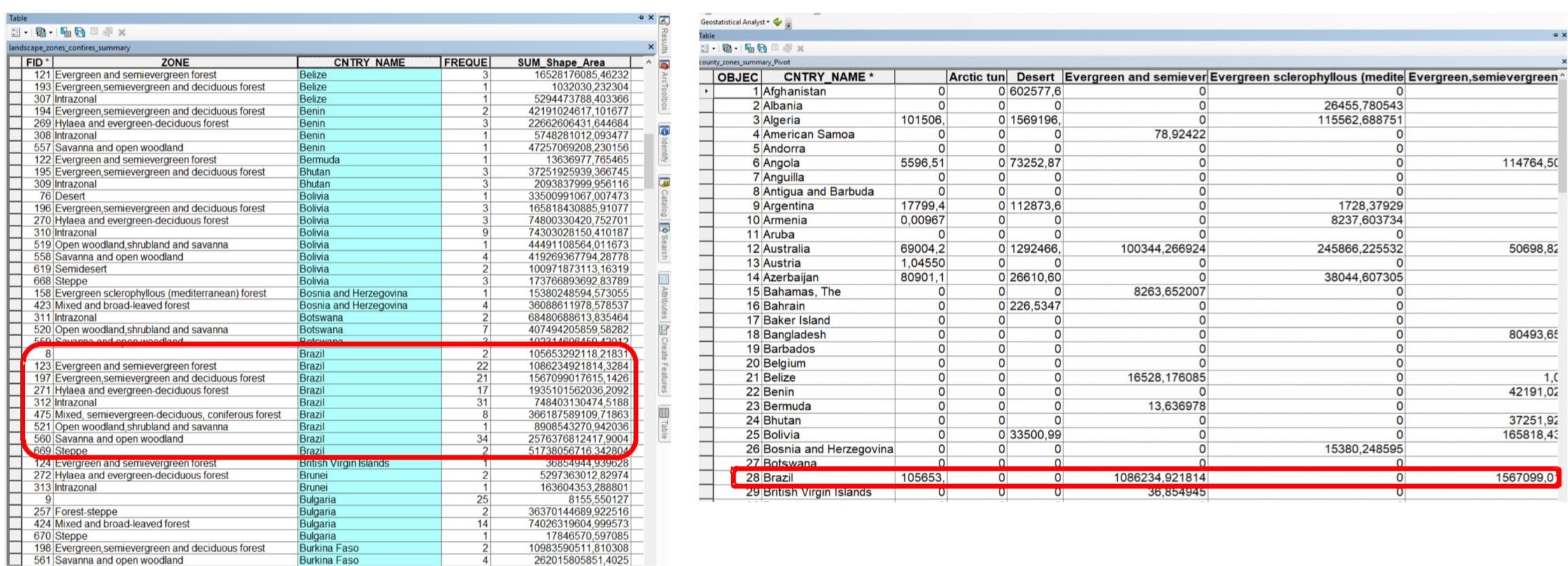
Task: Click the ZONE column header
Action: 175,62
